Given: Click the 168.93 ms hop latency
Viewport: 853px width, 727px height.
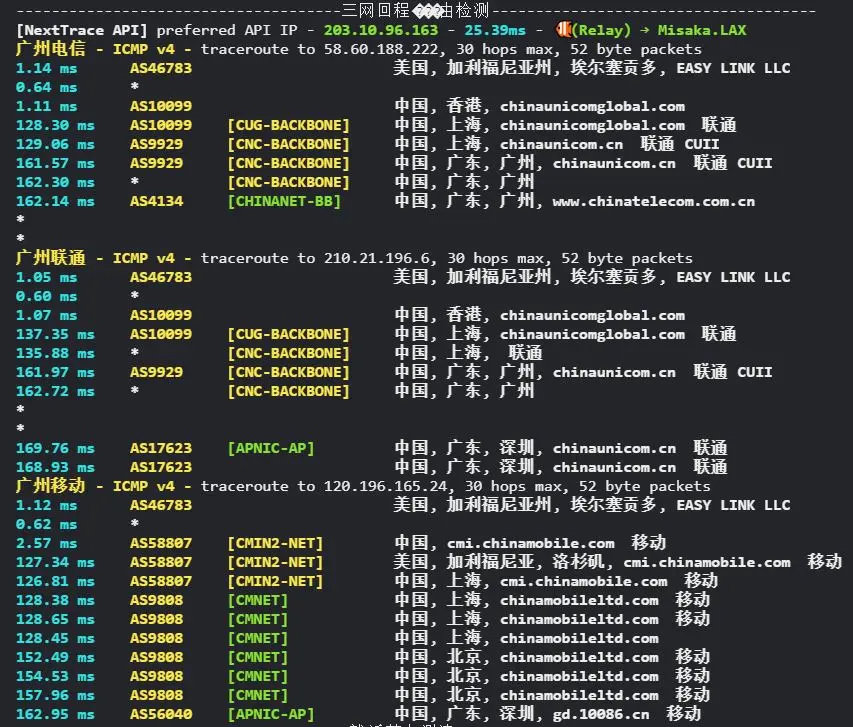Looking at the screenshot, I should click(55, 467).
